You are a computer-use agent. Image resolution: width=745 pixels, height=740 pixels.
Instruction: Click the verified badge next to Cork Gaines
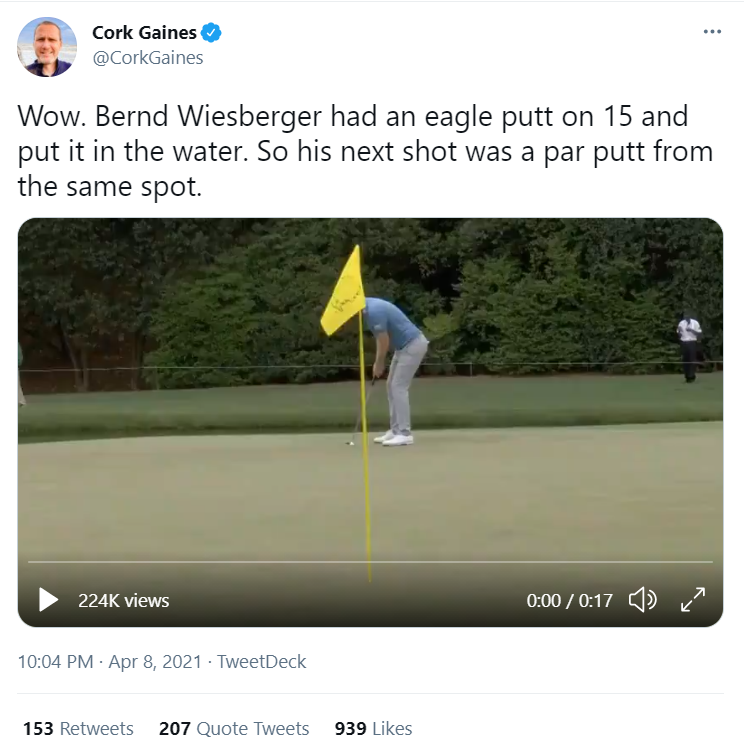pos(212,33)
